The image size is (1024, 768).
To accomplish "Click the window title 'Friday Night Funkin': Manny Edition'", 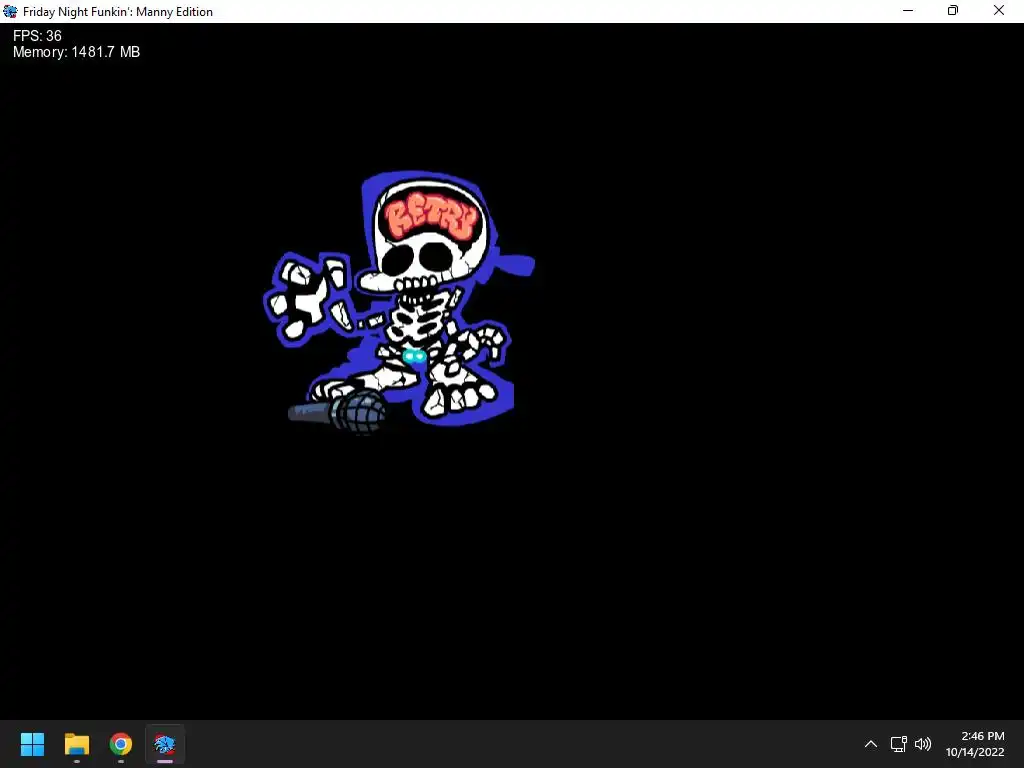I will [x=118, y=12].
